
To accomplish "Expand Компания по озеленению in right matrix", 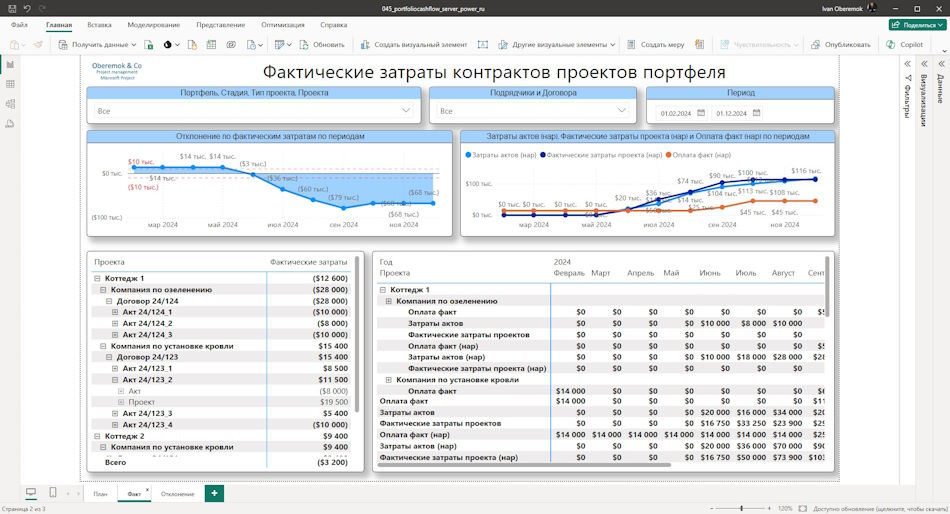I will [389, 301].
